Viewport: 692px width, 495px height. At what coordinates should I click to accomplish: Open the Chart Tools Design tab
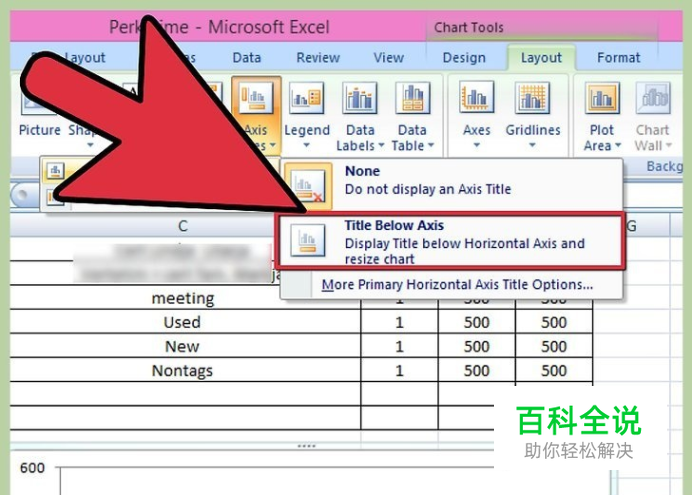click(x=464, y=58)
